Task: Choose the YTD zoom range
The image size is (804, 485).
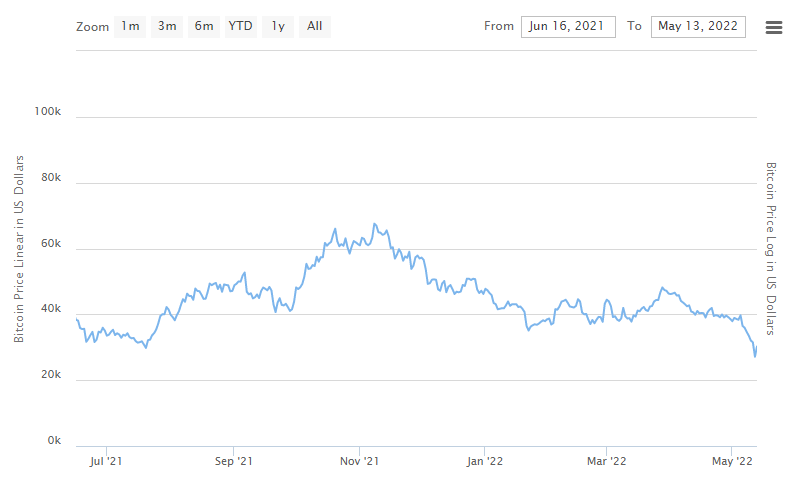Action: coord(241,27)
